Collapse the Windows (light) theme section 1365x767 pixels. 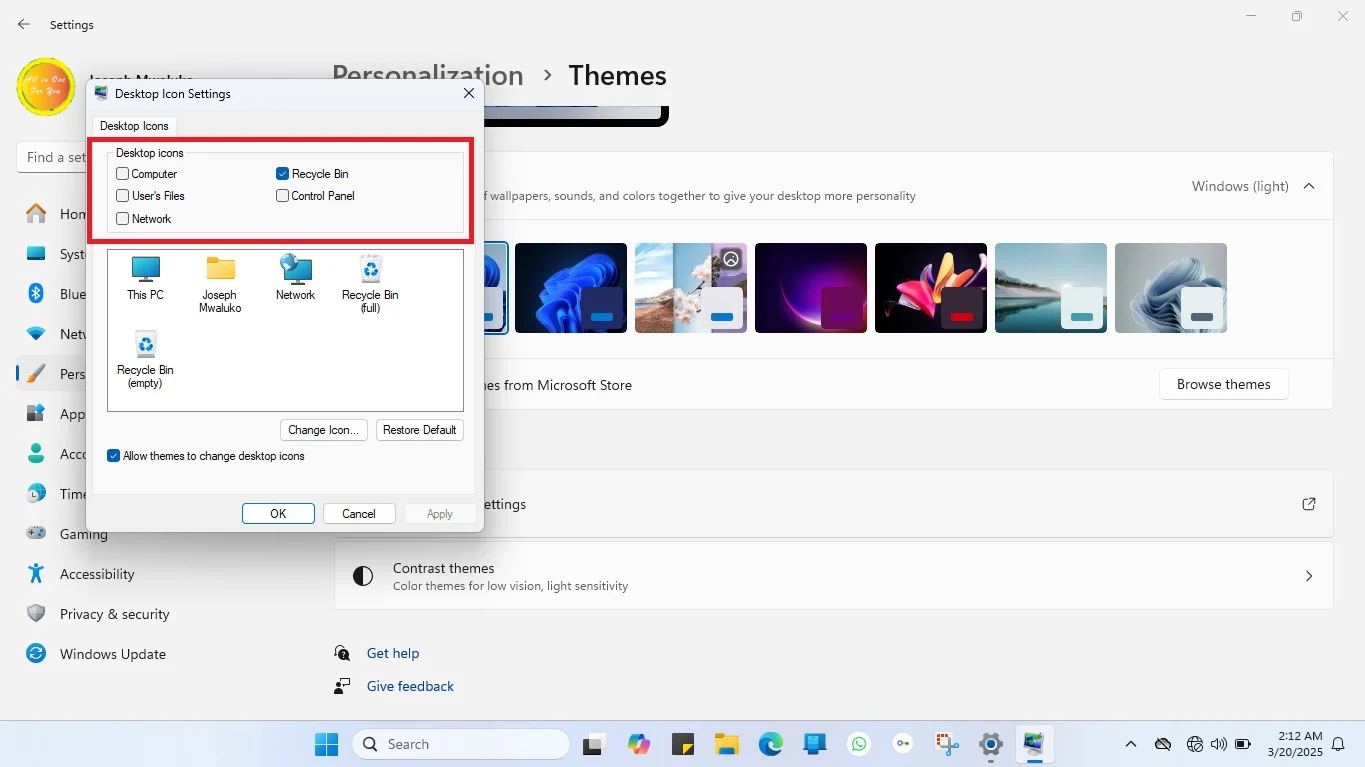pyautogui.click(x=1309, y=186)
